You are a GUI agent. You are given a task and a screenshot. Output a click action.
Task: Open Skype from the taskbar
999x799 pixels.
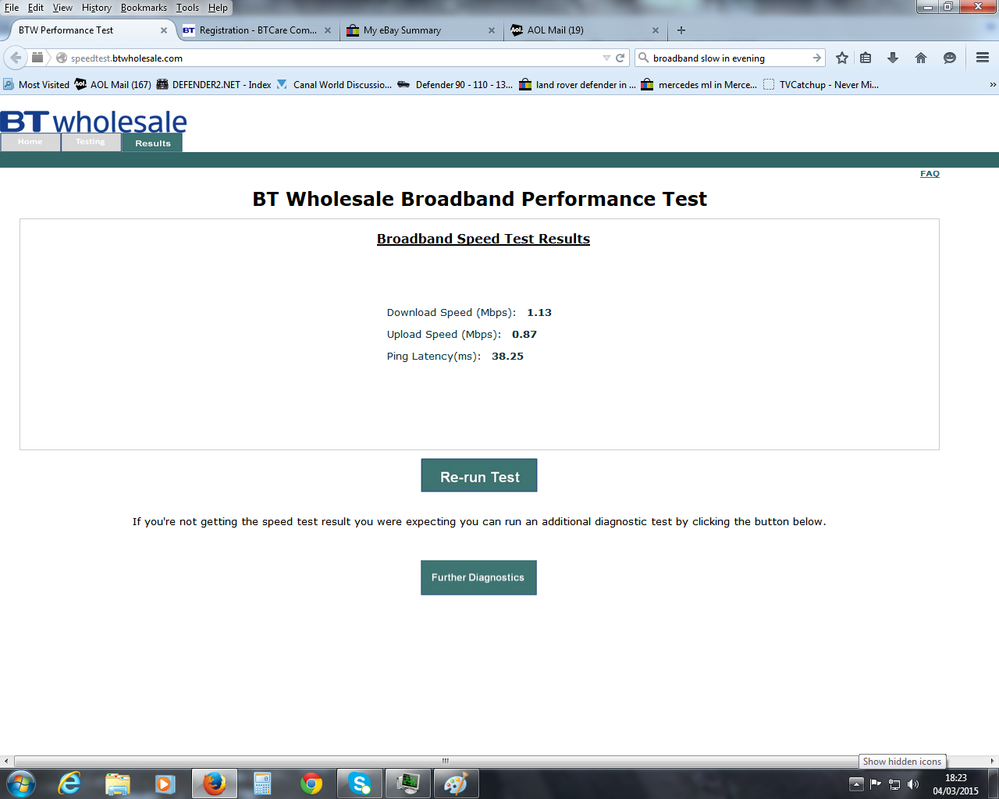point(359,784)
